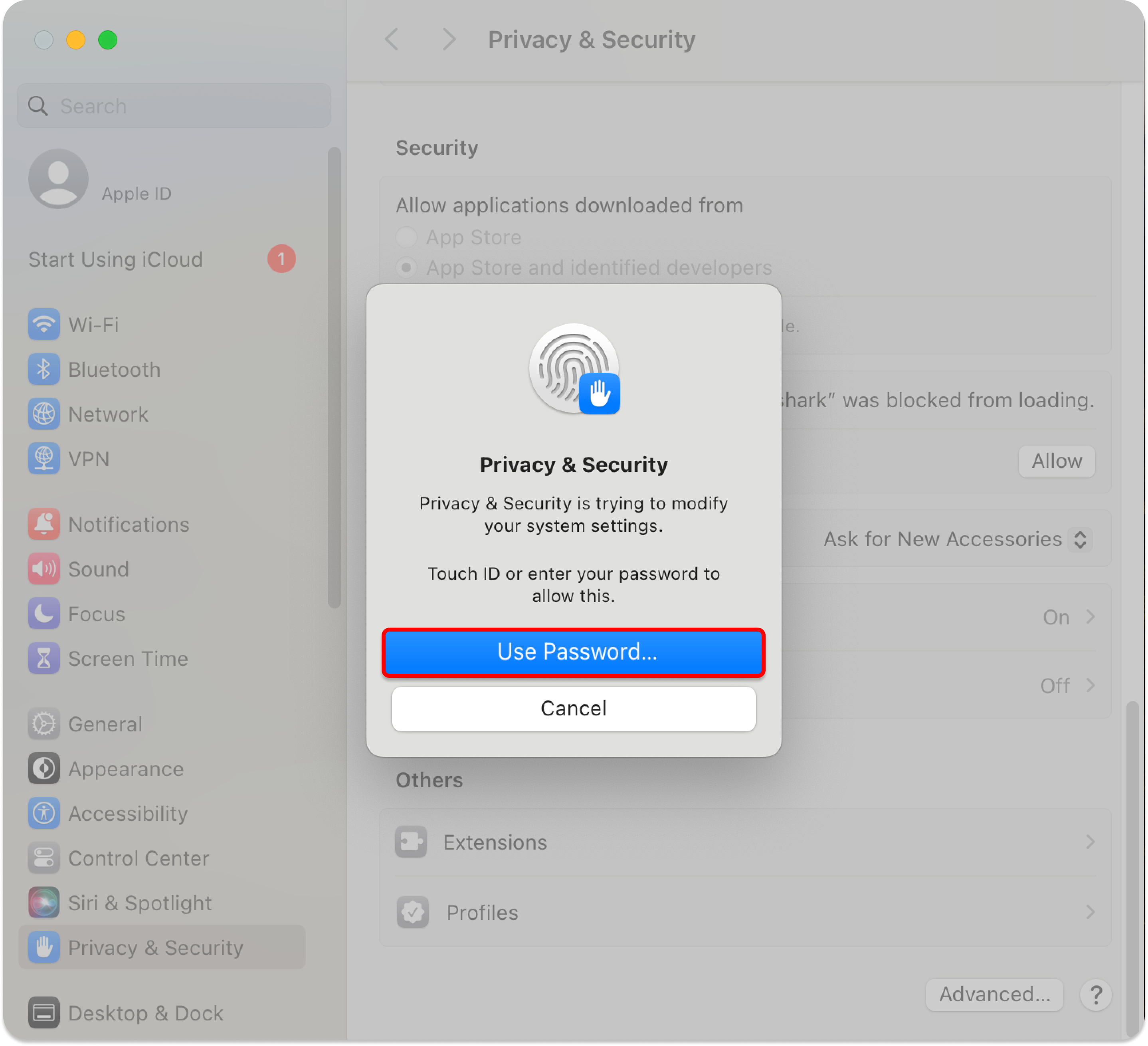
Task: Open Ask for New Accessories dropdown
Action: pyautogui.click(x=957, y=539)
